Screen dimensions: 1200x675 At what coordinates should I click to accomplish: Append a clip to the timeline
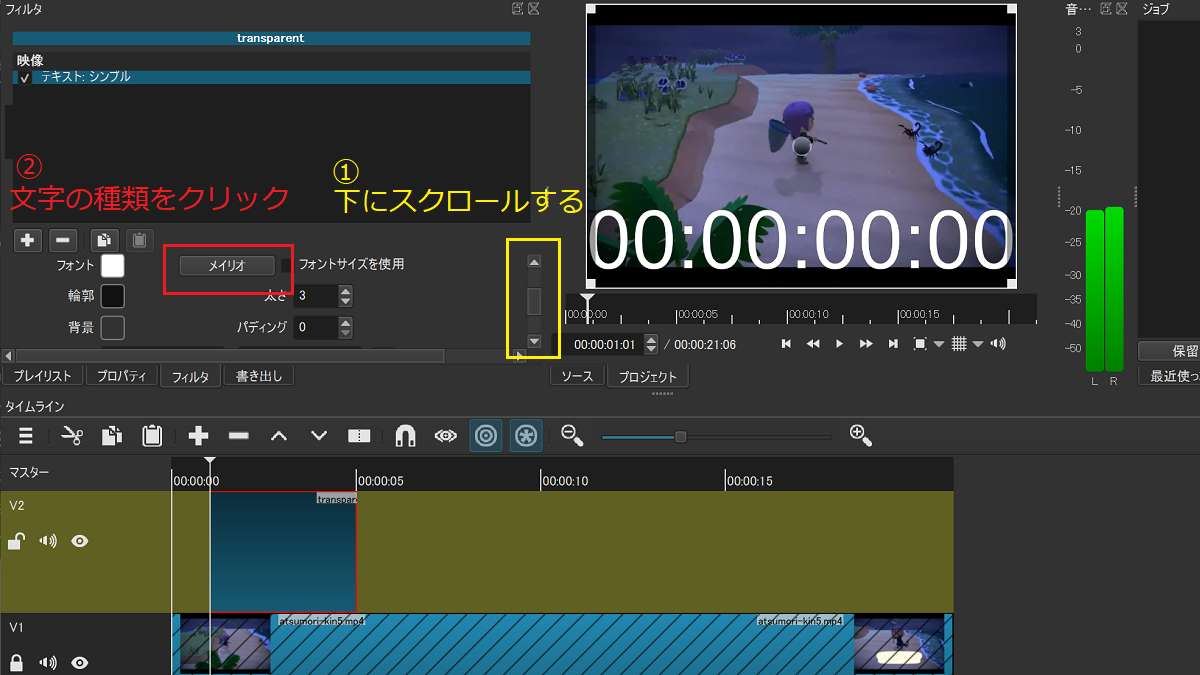(x=198, y=435)
